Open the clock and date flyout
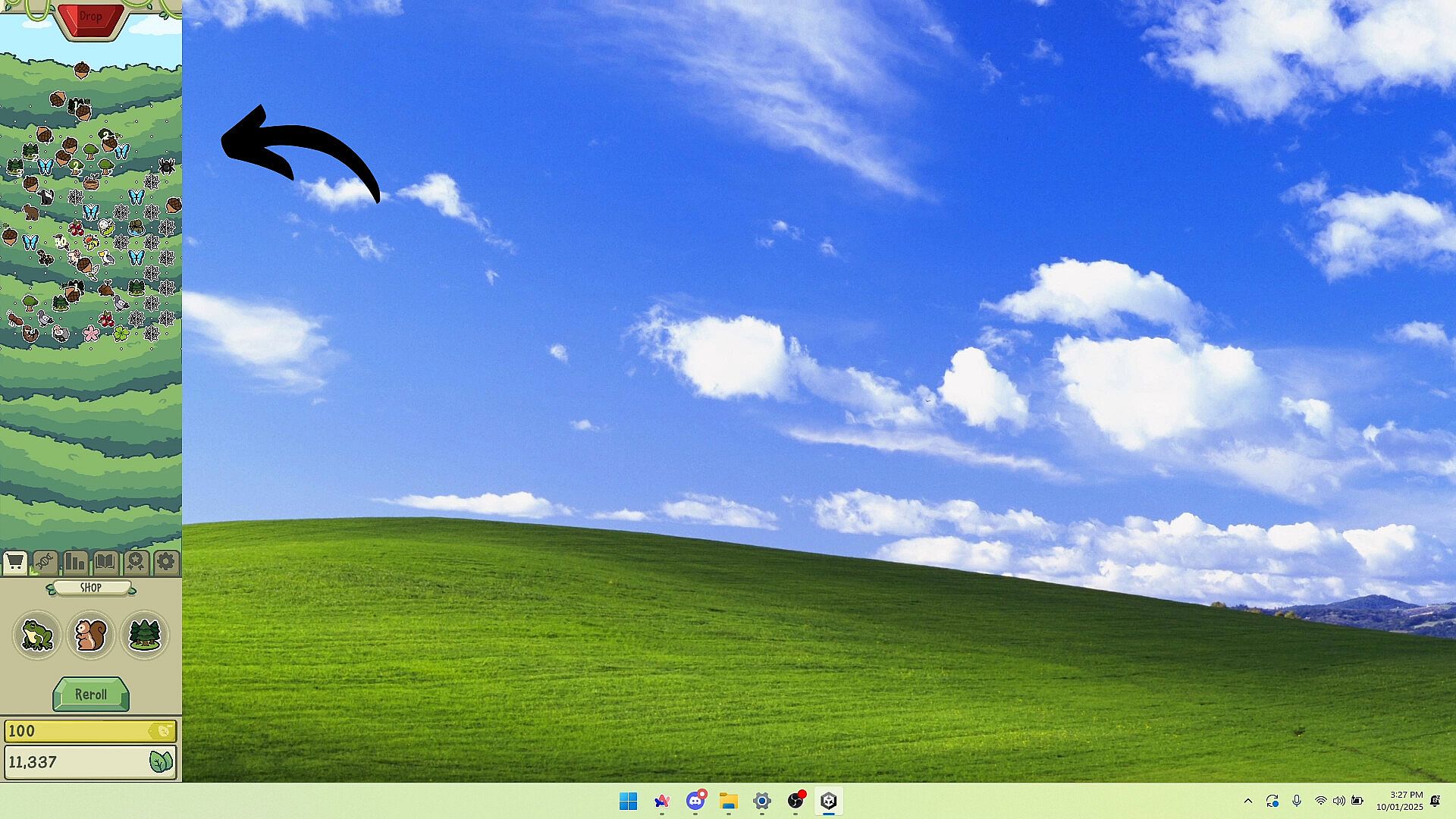The height and width of the screenshot is (819, 1456). point(1400,801)
